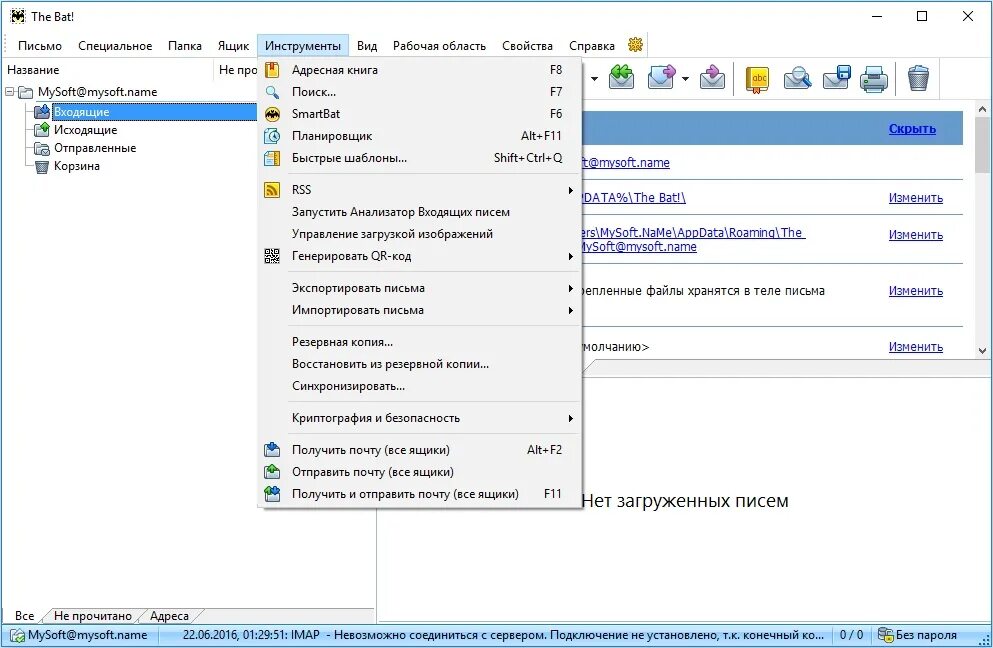The height and width of the screenshot is (648, 993).
Task: Open the Письмо menu
Action: (x=40, y=46)
